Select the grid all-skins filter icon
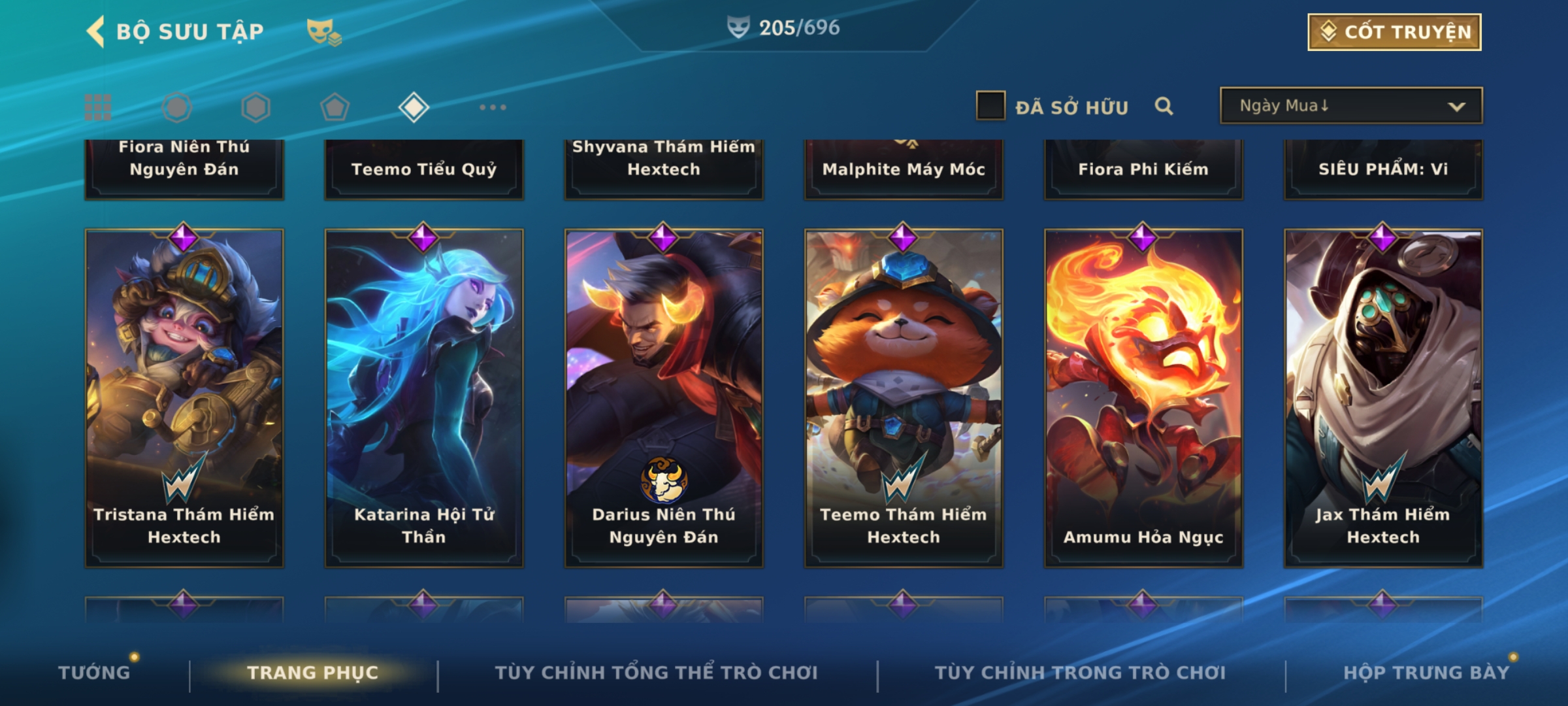Image resolution: width=1568 pixels, height=706 pixels. (x=98, y=107)
